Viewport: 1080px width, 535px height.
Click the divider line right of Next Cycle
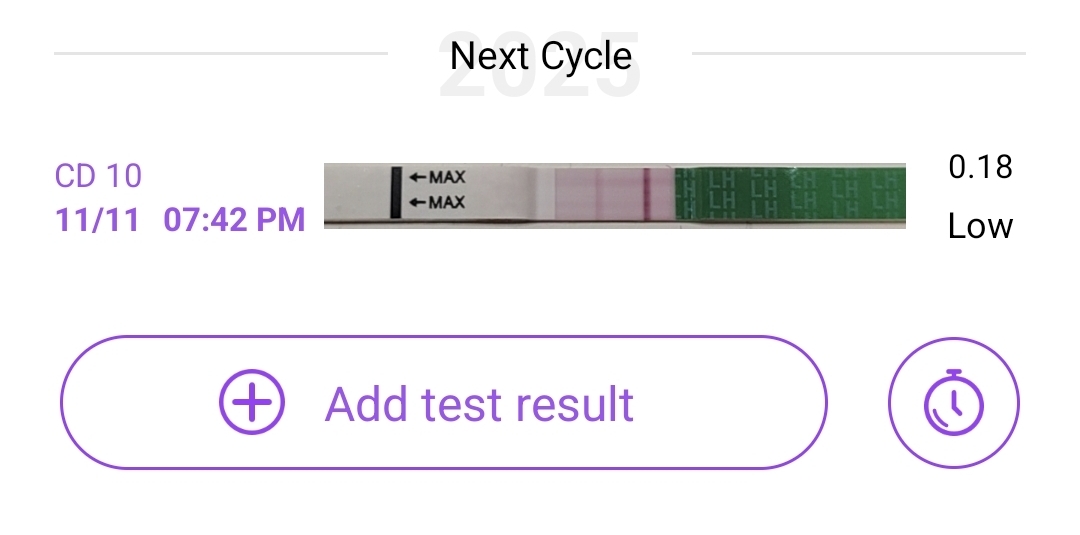tap(858, 53)
